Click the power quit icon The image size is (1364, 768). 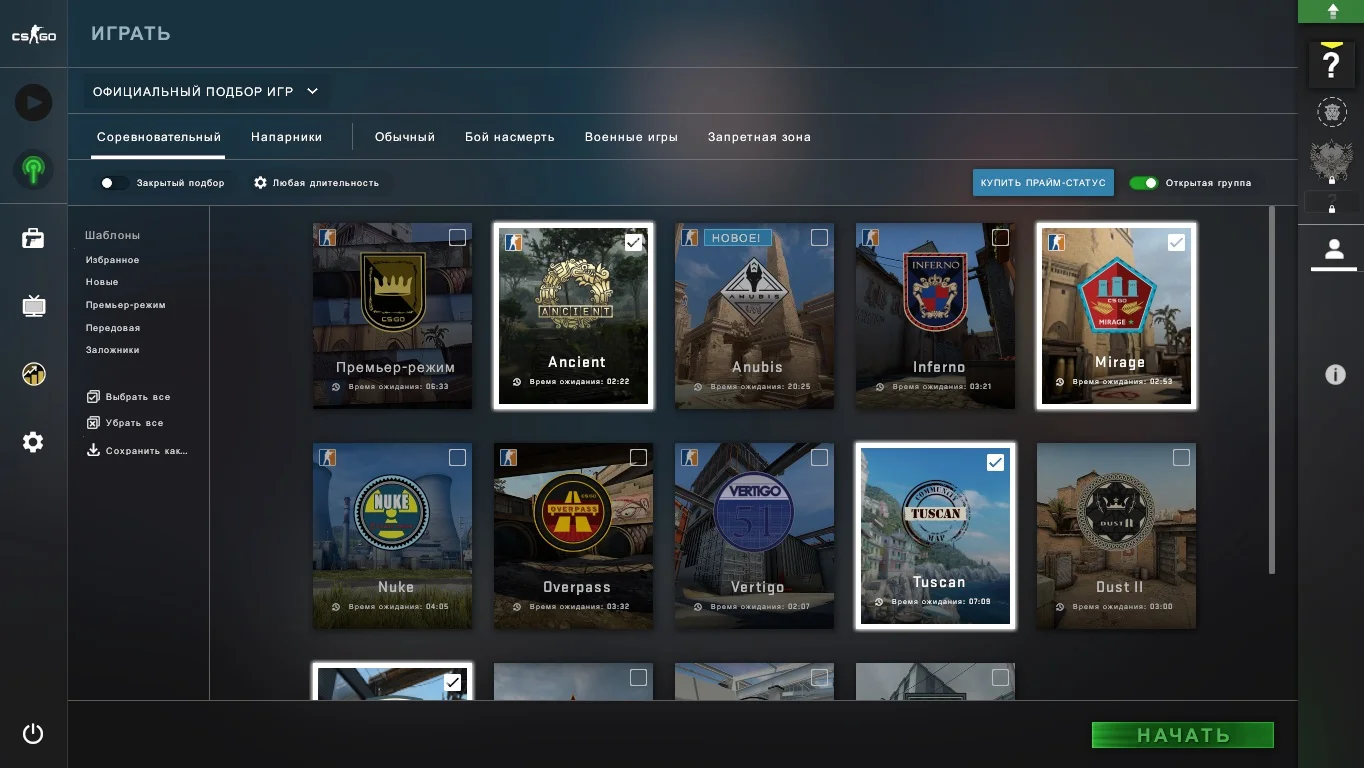point(33,734)
